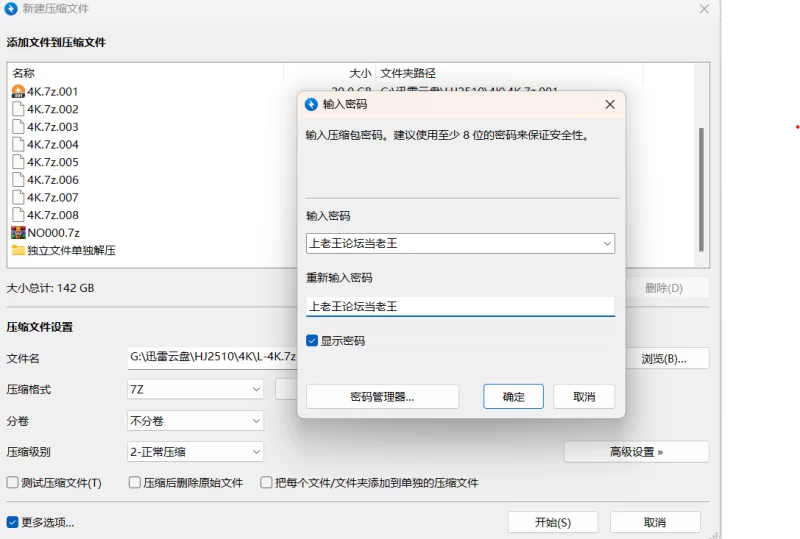Toggle the 更多选项... checkbox

[x=12, y=522]
